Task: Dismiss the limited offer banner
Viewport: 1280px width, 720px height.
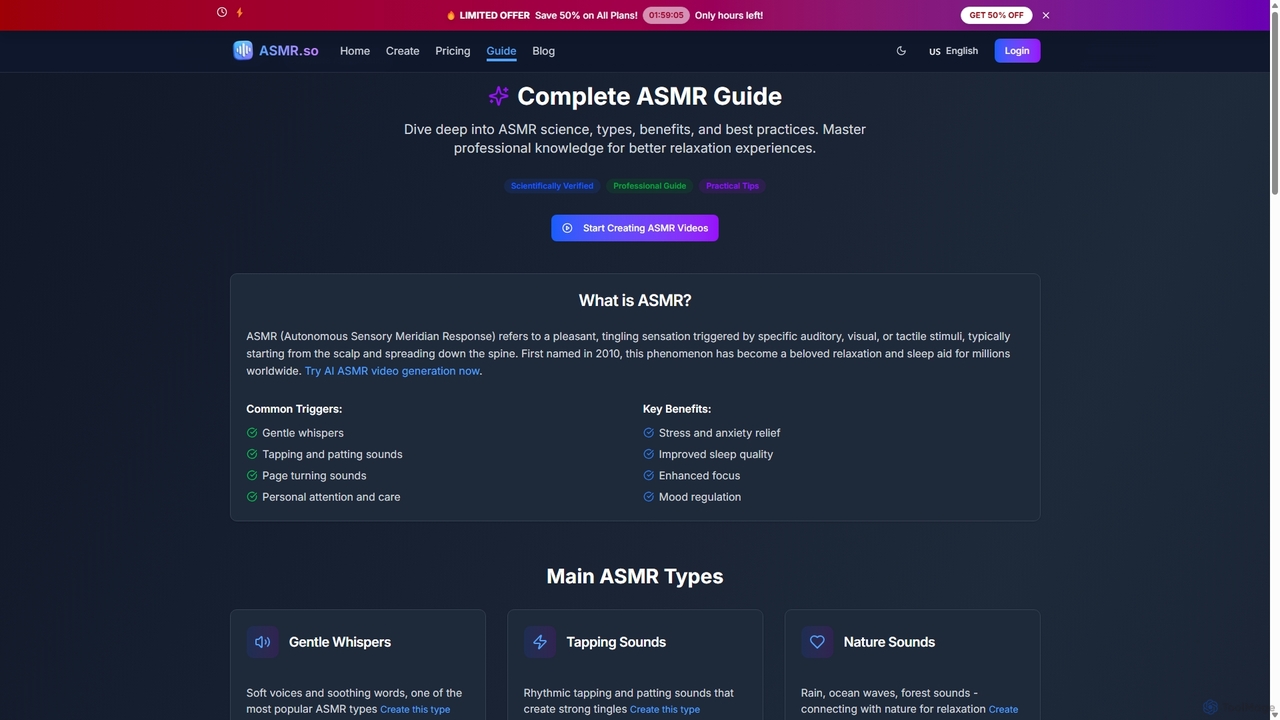Action: (x=1046, y=15)
